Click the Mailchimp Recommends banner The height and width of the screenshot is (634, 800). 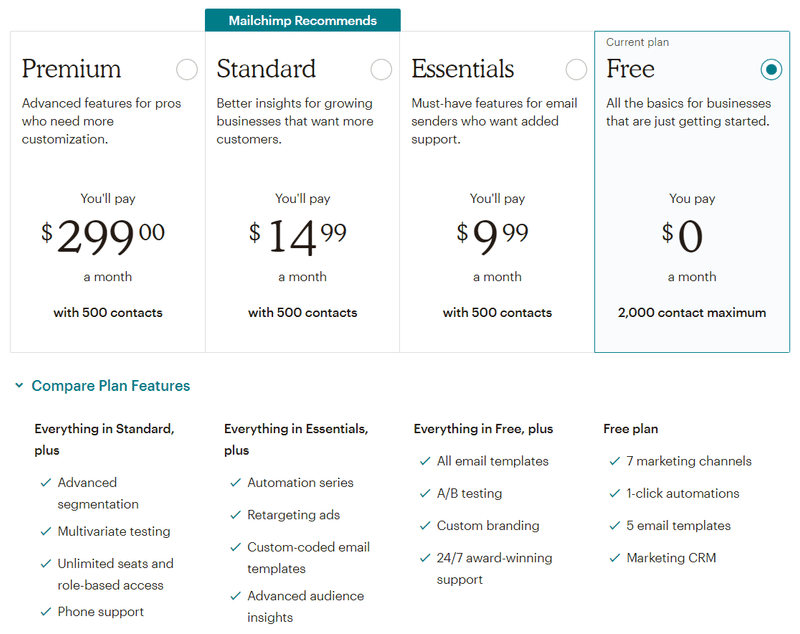(x=303, y=20)
